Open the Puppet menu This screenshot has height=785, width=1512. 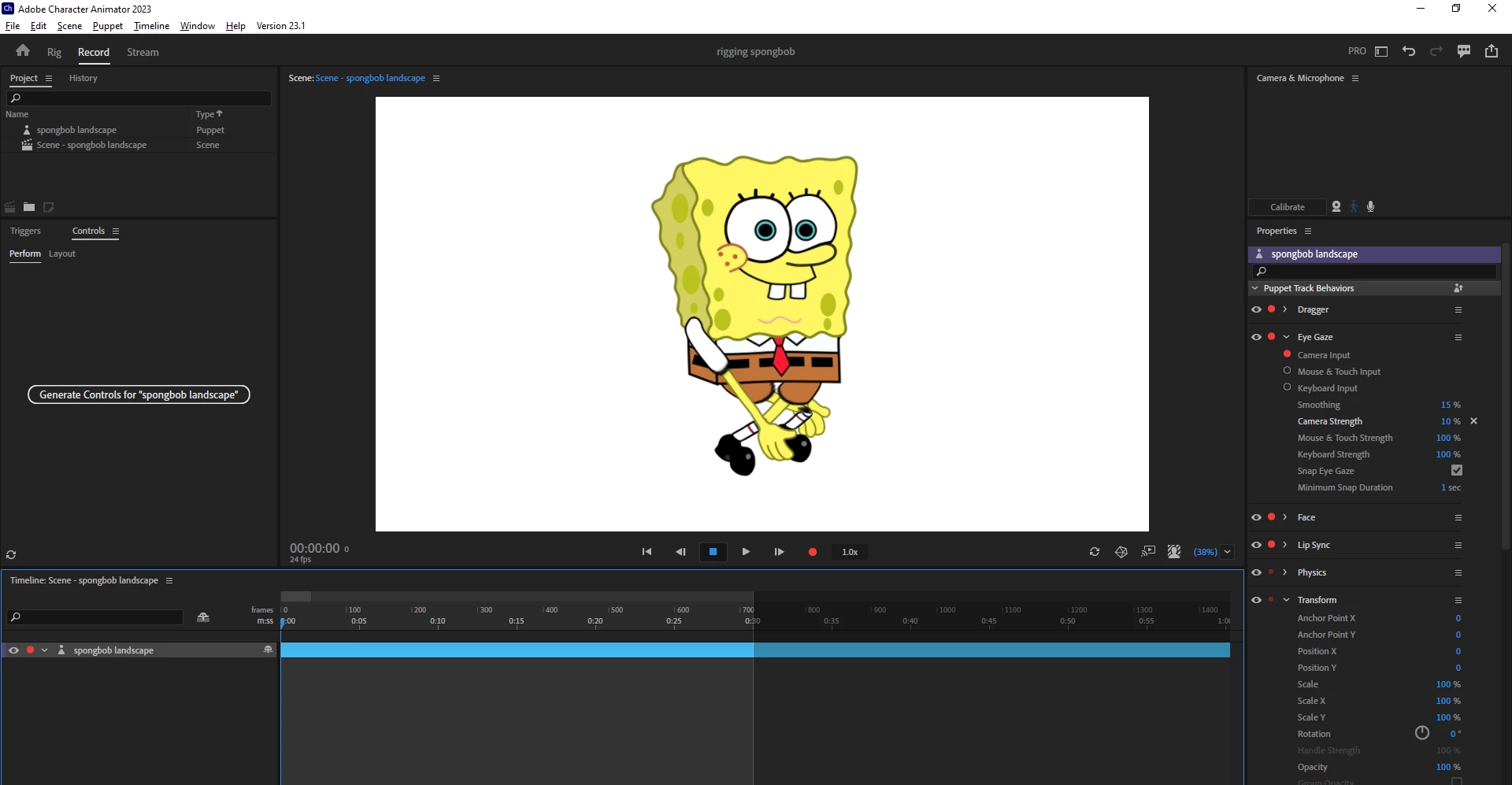[x=108, y=25]
